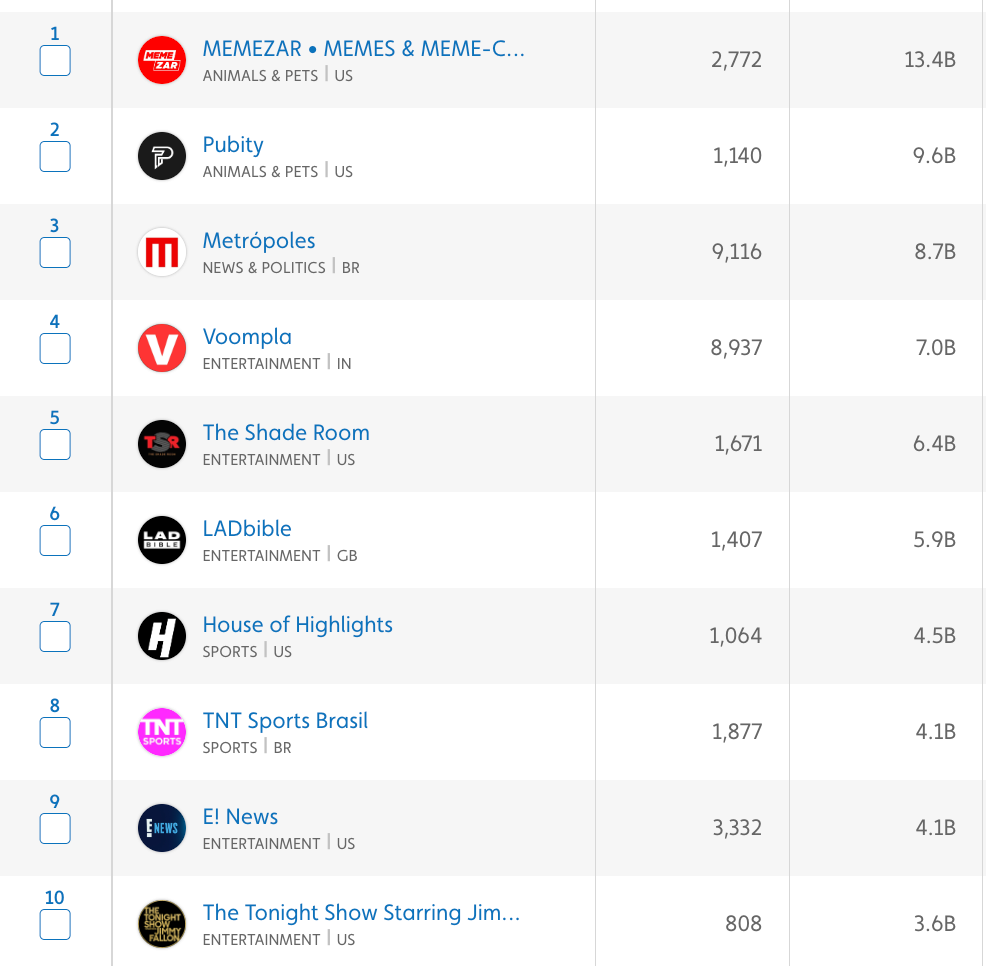Open the Metrópoles channel logo
Screen dimensions: 986x966
162,252
